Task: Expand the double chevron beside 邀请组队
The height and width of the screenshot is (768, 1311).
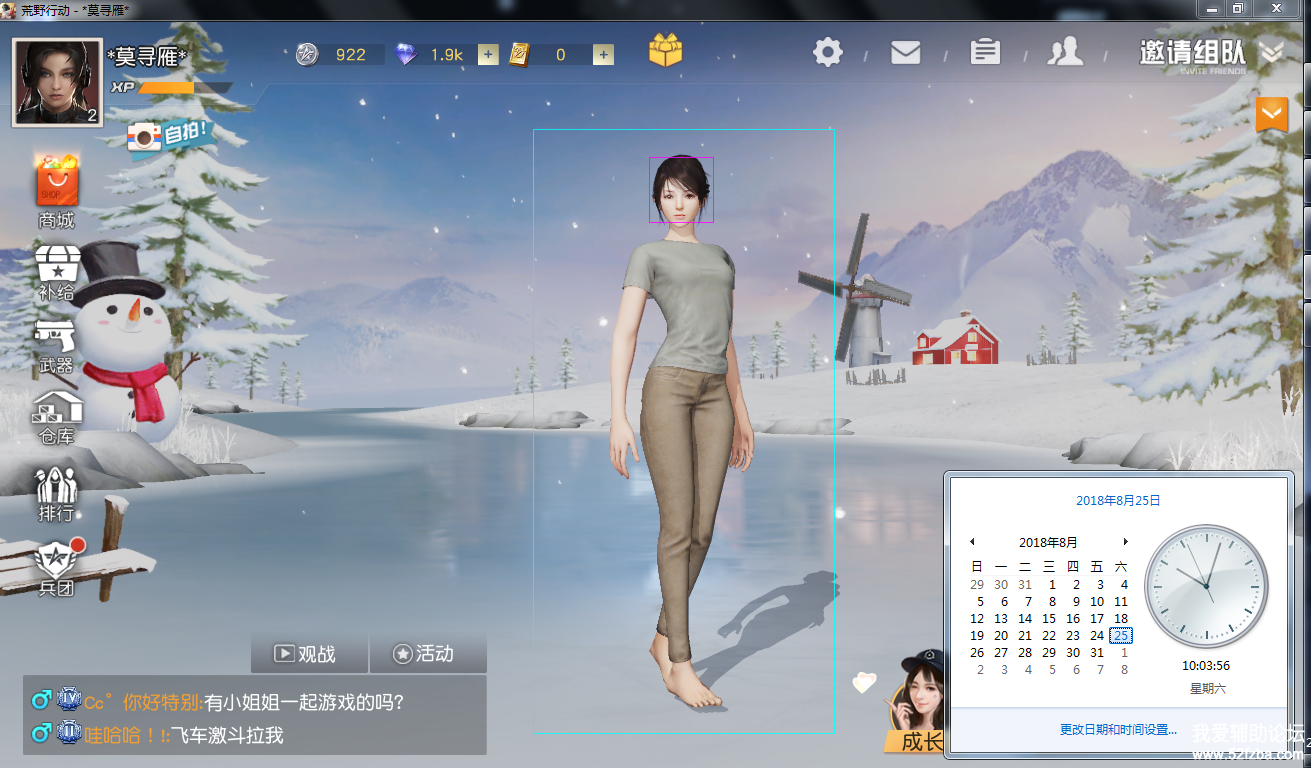Action: click(x=1271, y=52)
